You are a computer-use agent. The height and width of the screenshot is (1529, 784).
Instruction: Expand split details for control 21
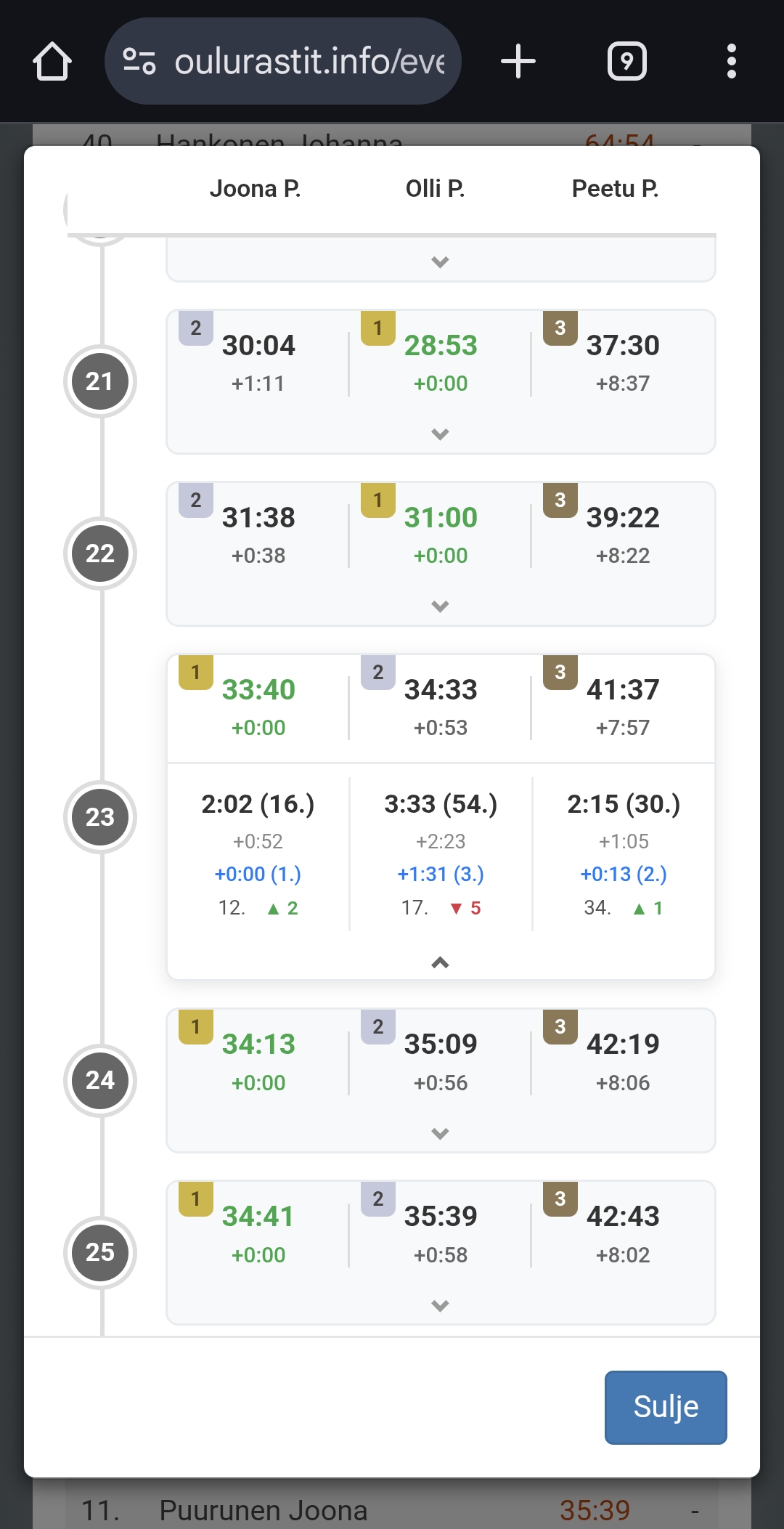coord(440,434)
